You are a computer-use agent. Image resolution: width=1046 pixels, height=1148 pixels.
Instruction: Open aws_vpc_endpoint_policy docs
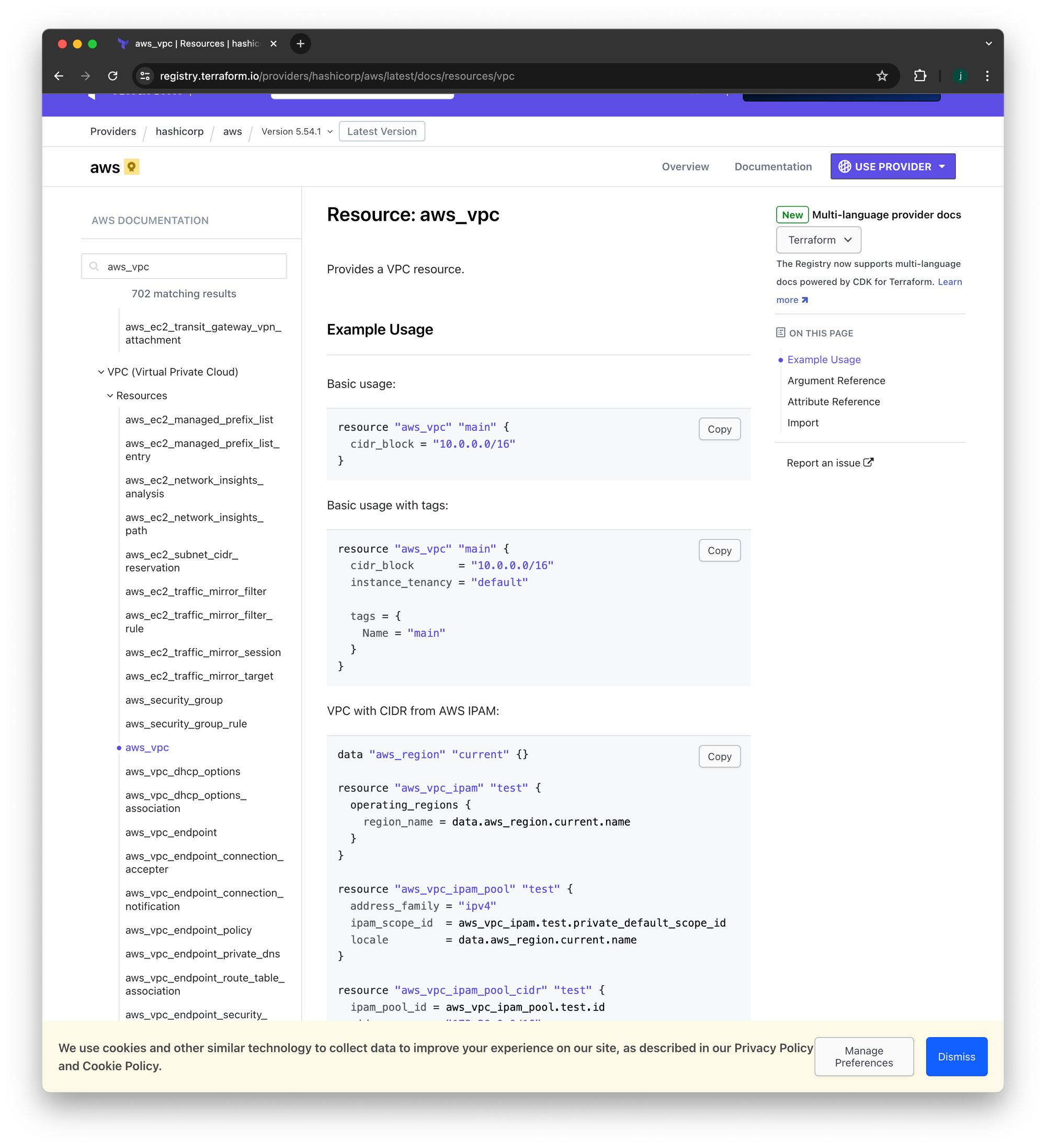pyautogui.click(x=188, y=930)
